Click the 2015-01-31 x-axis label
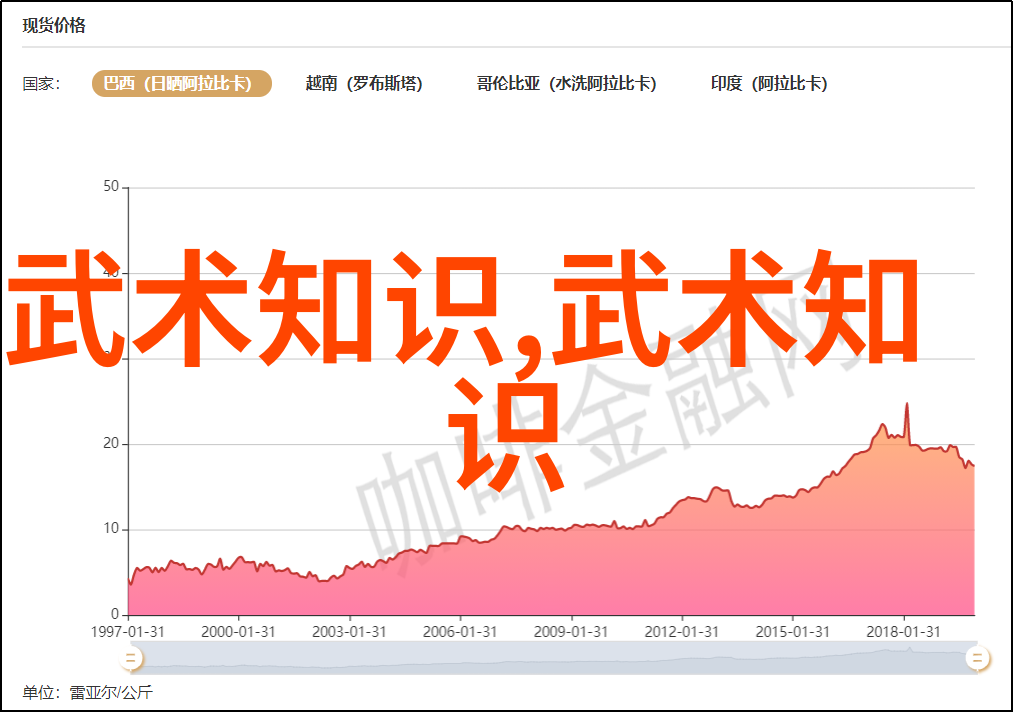This screenshot has width=1013, height=712. (792, 632)
